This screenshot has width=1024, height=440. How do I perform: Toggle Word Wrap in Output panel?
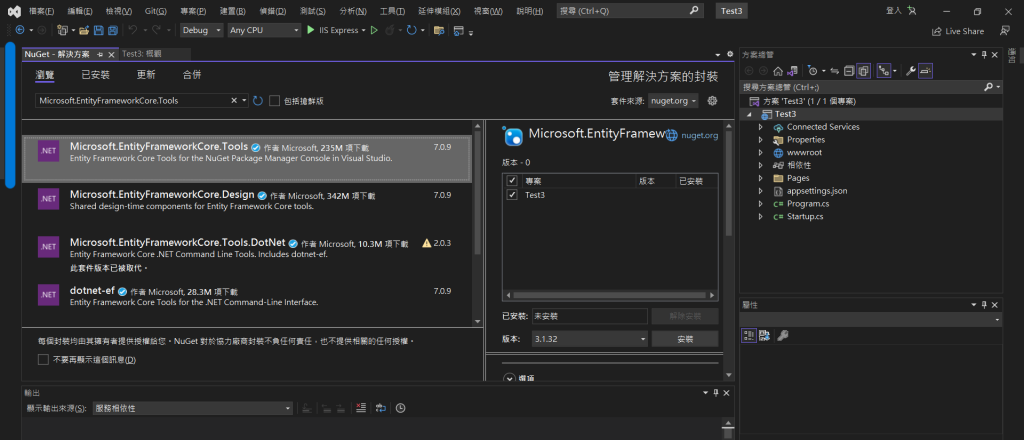click(381, 408)
